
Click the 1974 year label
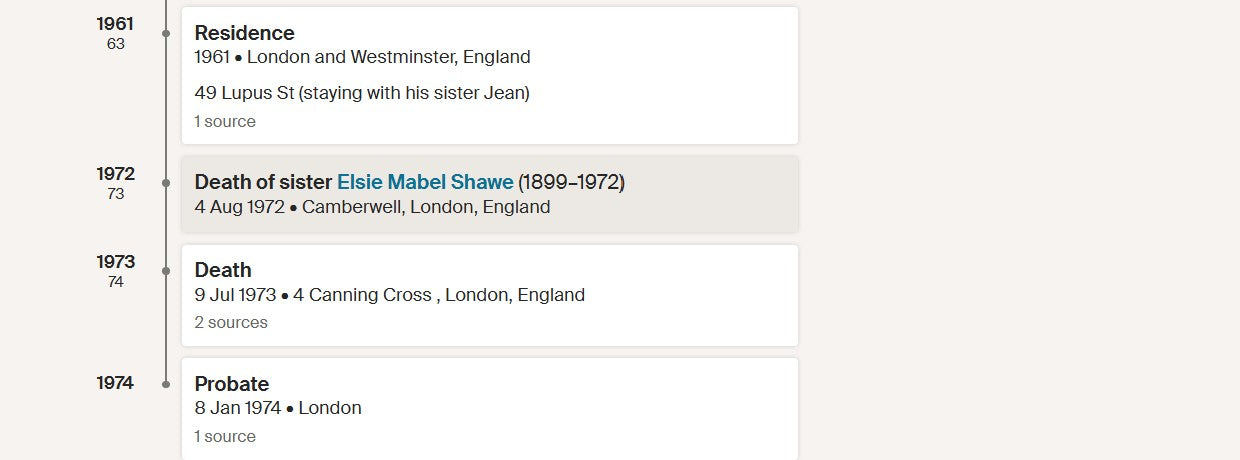[115, 383]
